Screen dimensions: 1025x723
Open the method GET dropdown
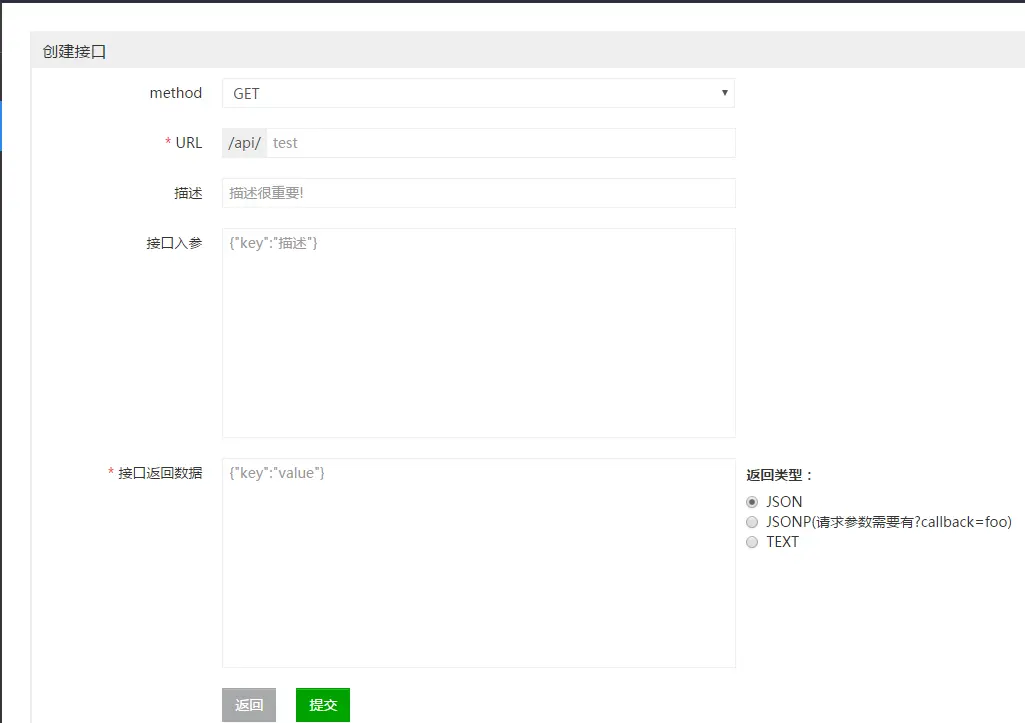click(x=479, y=93)
